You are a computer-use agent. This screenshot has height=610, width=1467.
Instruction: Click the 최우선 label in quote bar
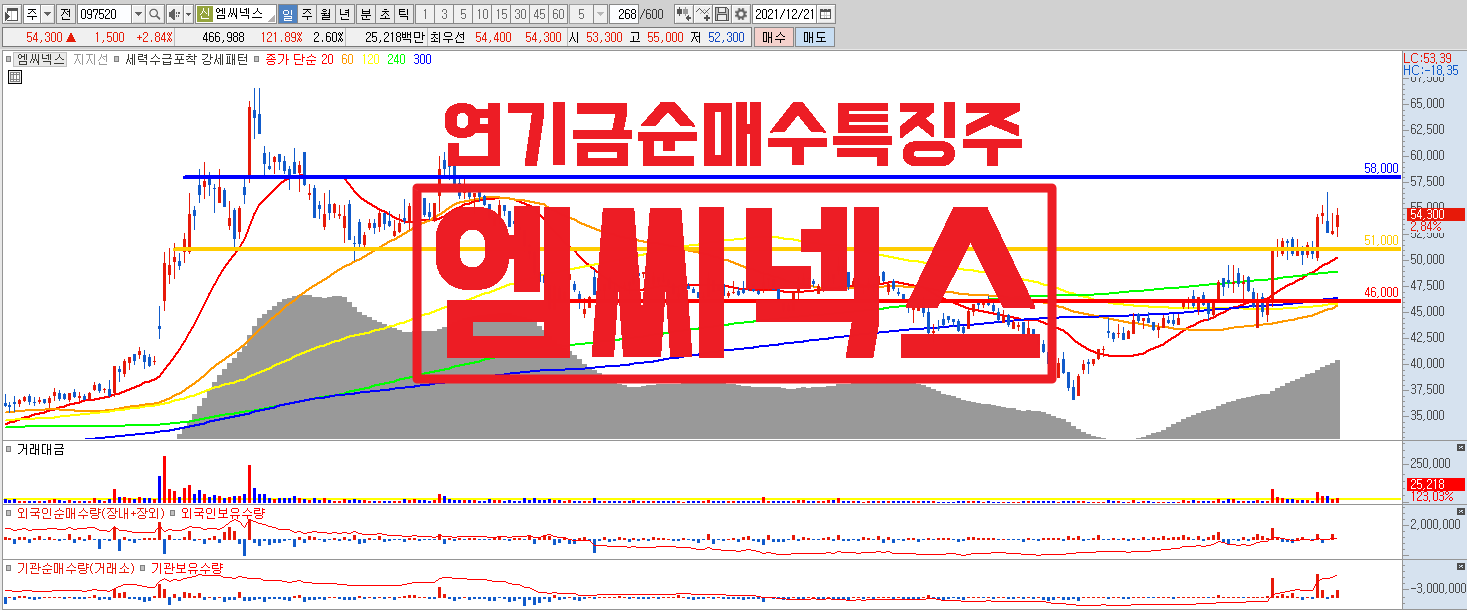(x=447, y=37)
